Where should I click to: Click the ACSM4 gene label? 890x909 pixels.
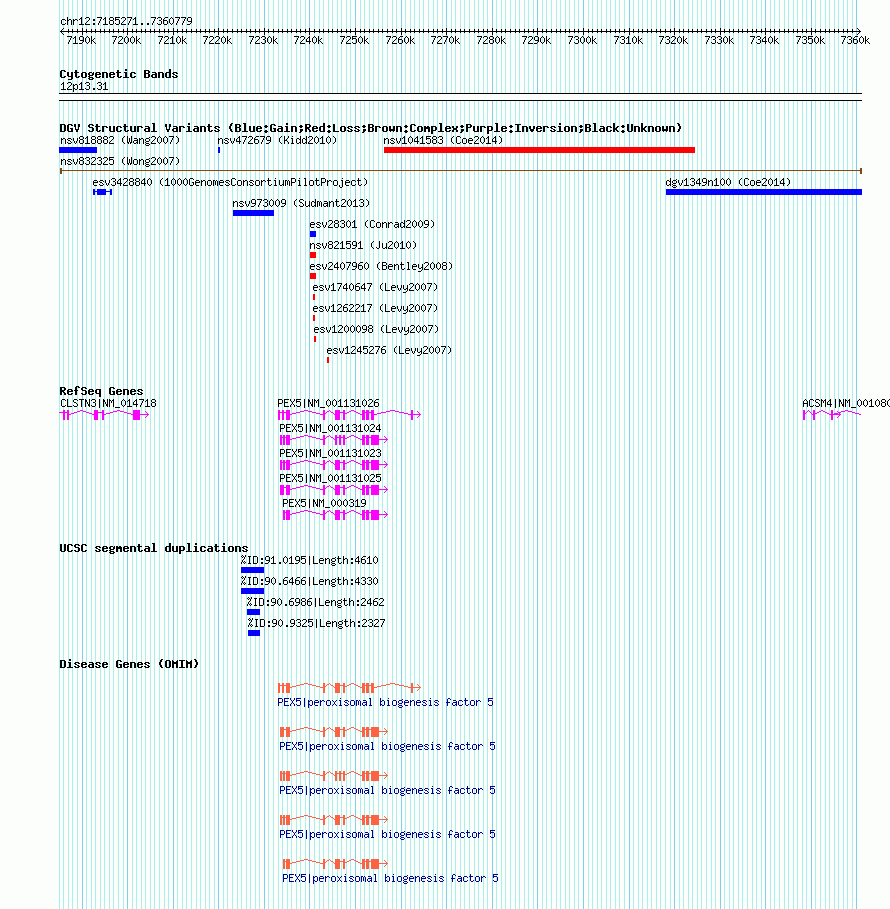pyautogui.click(x=846, y=403)
